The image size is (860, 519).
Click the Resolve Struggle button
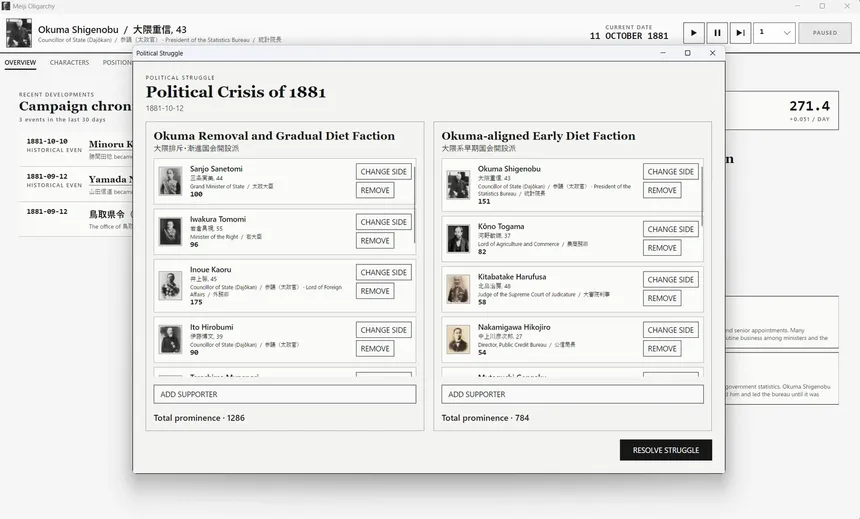click(x=666, y=450)
